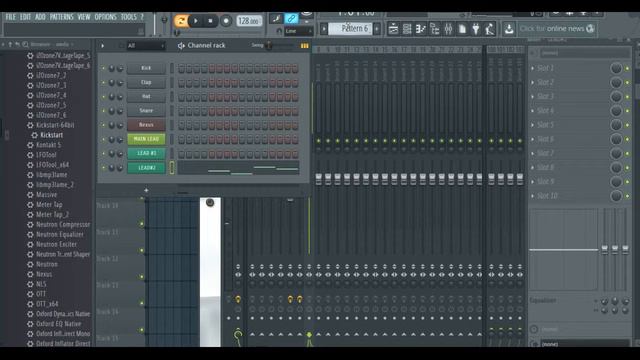
Task: Open the Browser view icon
Action: (435, 29)
